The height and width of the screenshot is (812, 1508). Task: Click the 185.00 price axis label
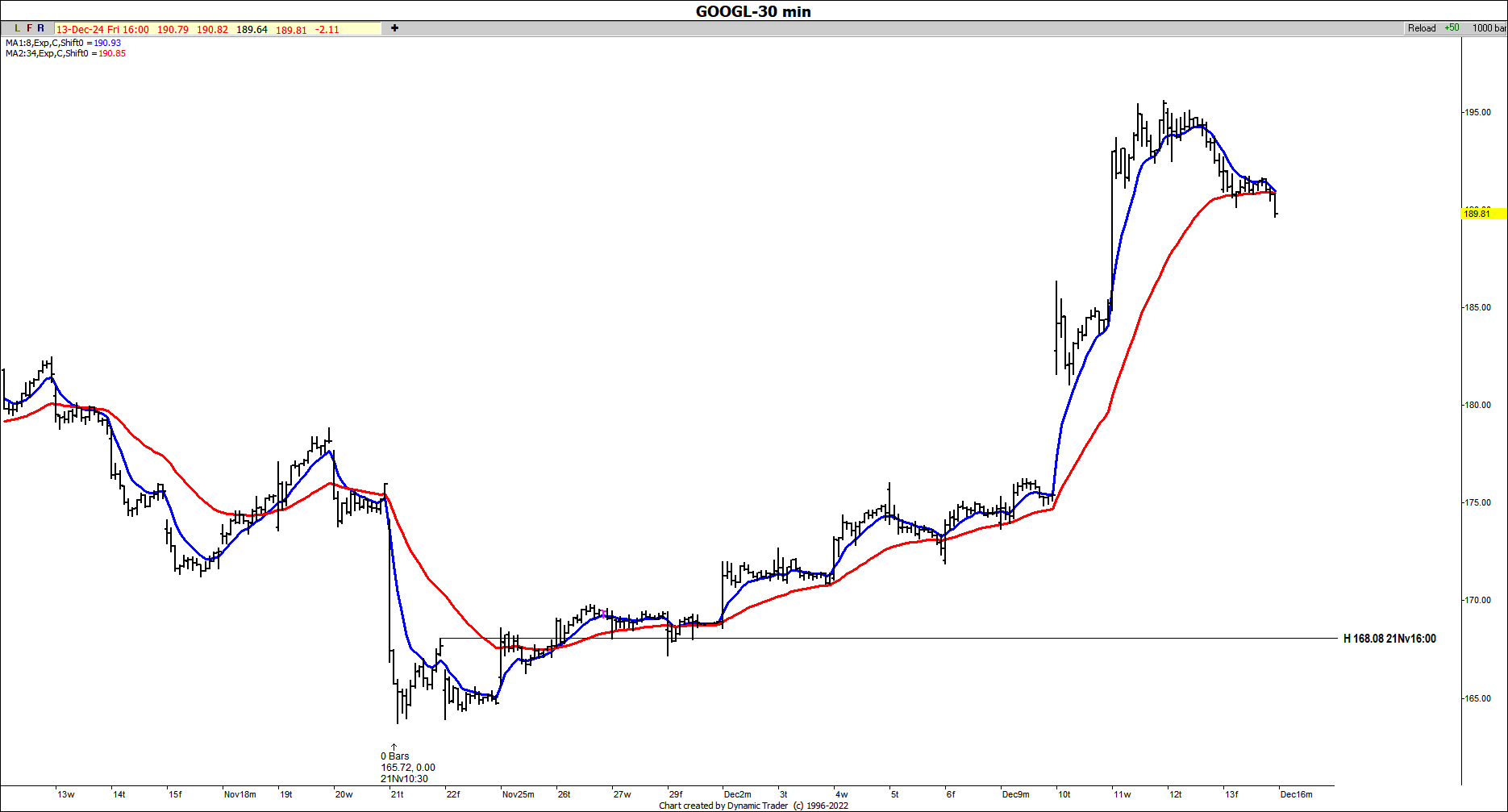[1478, 307]
